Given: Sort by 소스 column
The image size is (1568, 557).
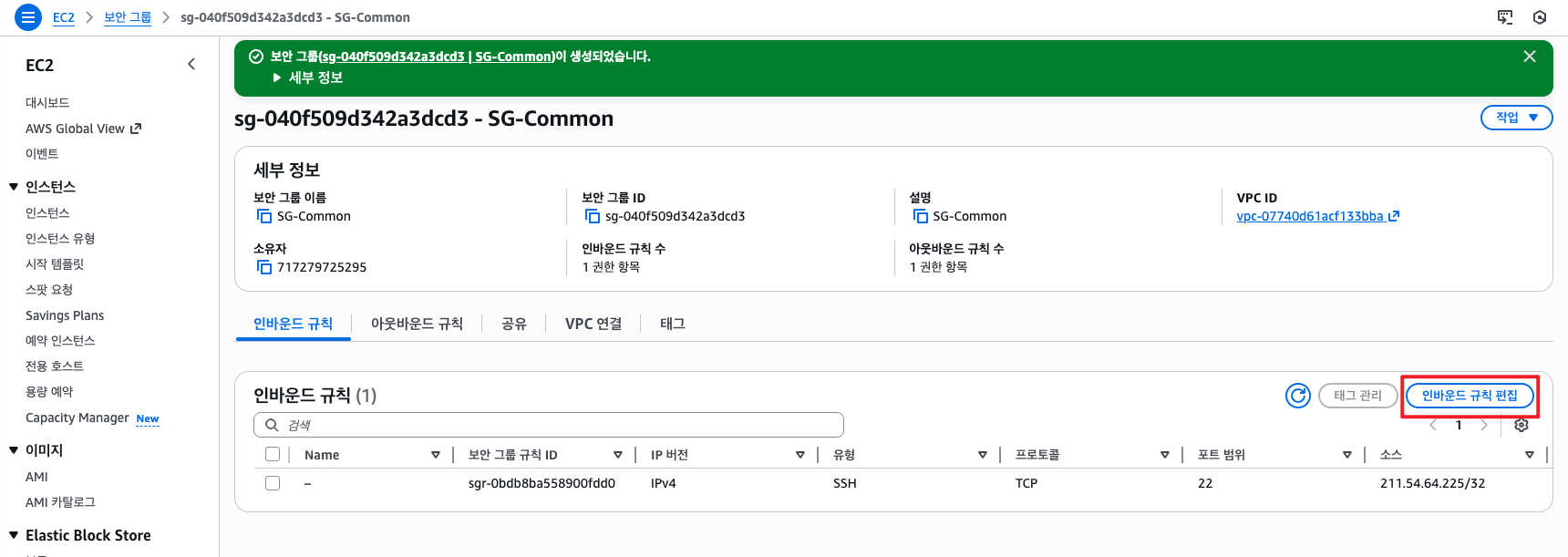Looking at the screenshot, I should pos(1529,455).
